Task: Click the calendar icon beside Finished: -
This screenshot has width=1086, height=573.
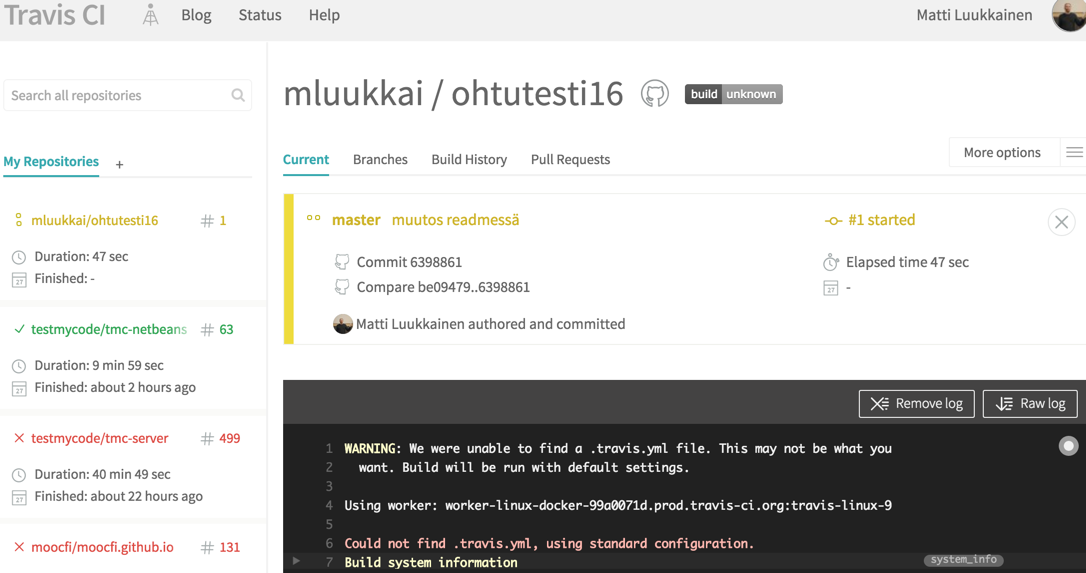Action: pos(19,279)
